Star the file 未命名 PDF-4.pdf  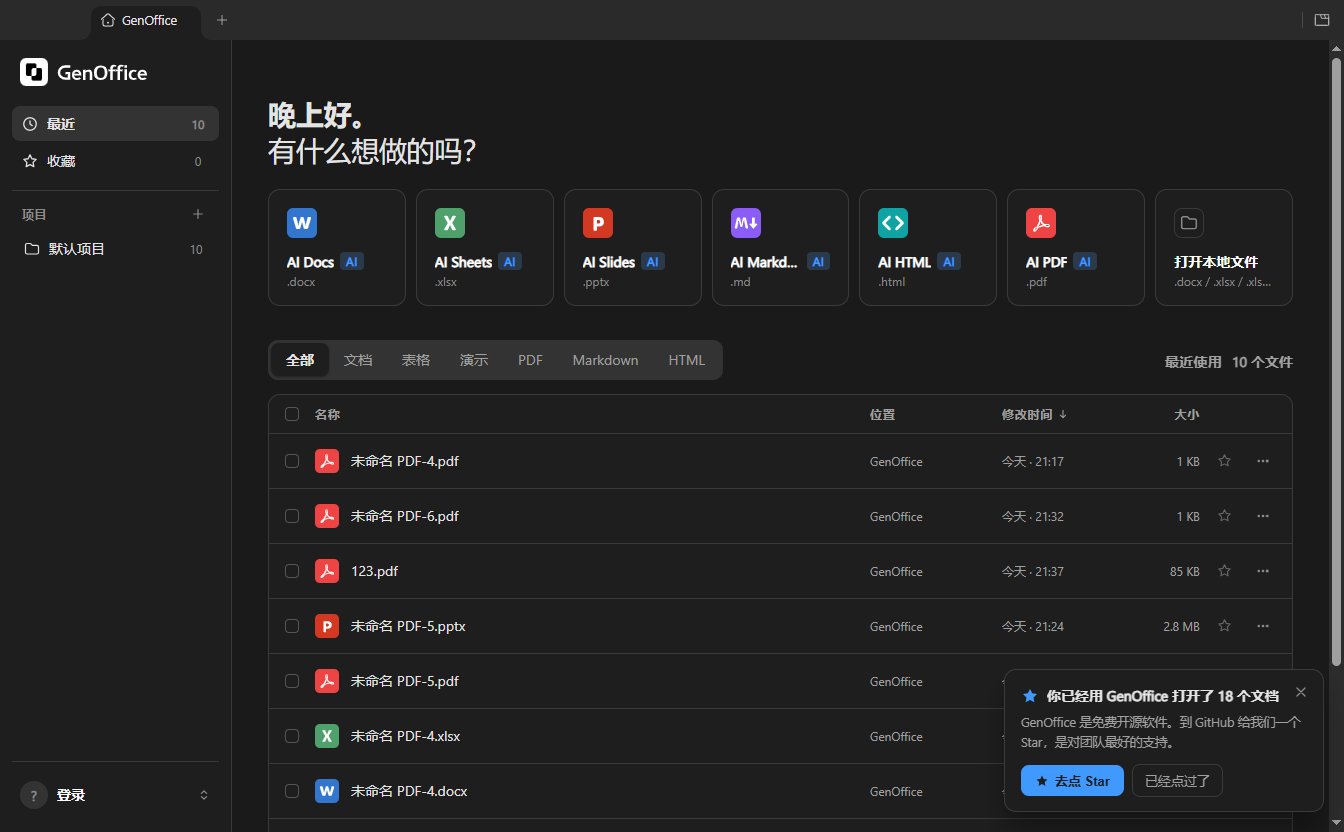click(1224, 461)
